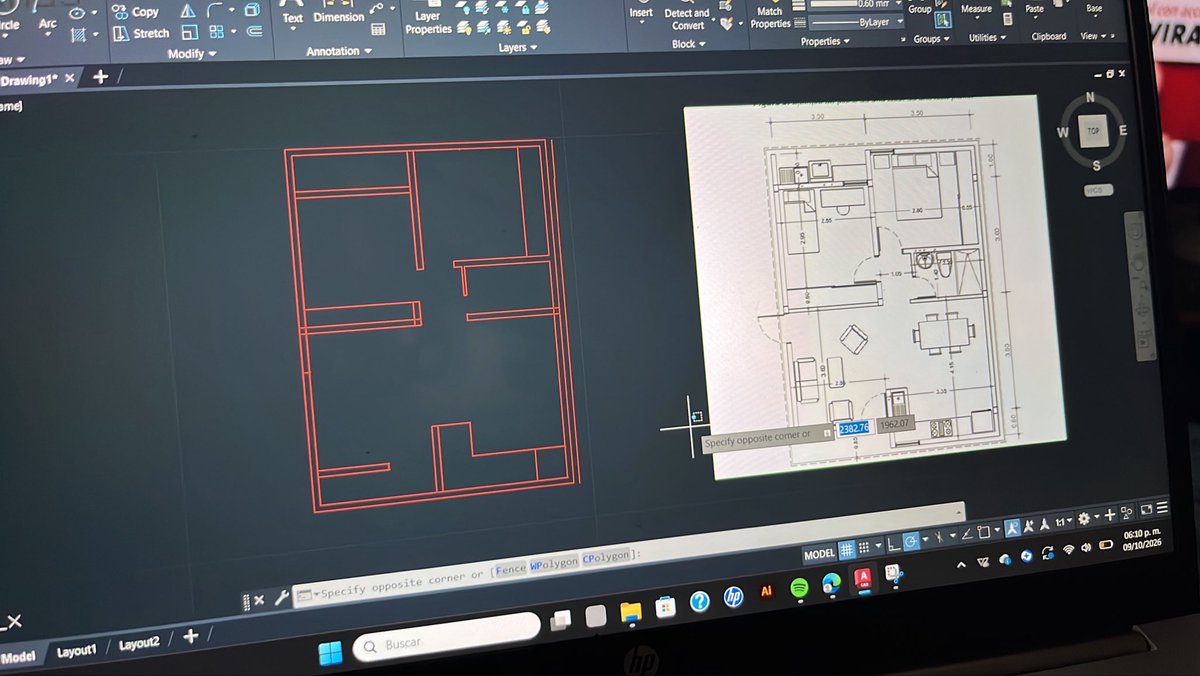Choose the Fillet tool icon
Image resolution: width=1200 pixels, height=676 pixels.
216,10
